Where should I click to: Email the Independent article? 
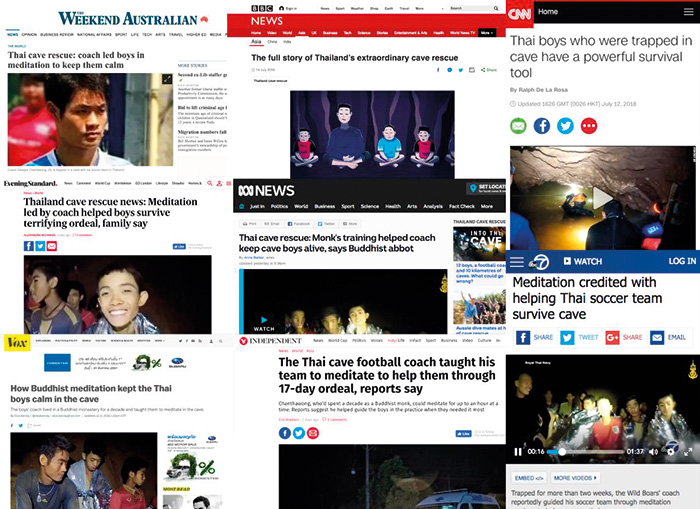tap(313, 433)
